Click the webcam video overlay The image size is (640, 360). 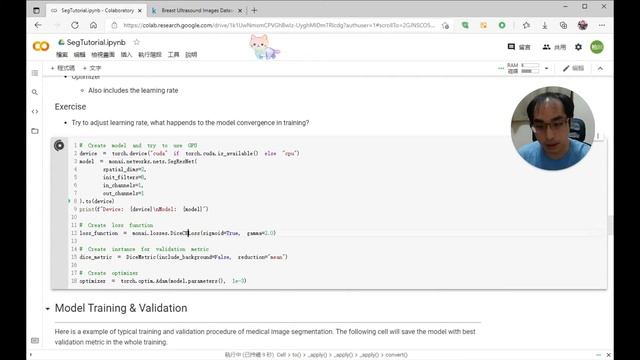pyautogui.click(x=553, y=128)
